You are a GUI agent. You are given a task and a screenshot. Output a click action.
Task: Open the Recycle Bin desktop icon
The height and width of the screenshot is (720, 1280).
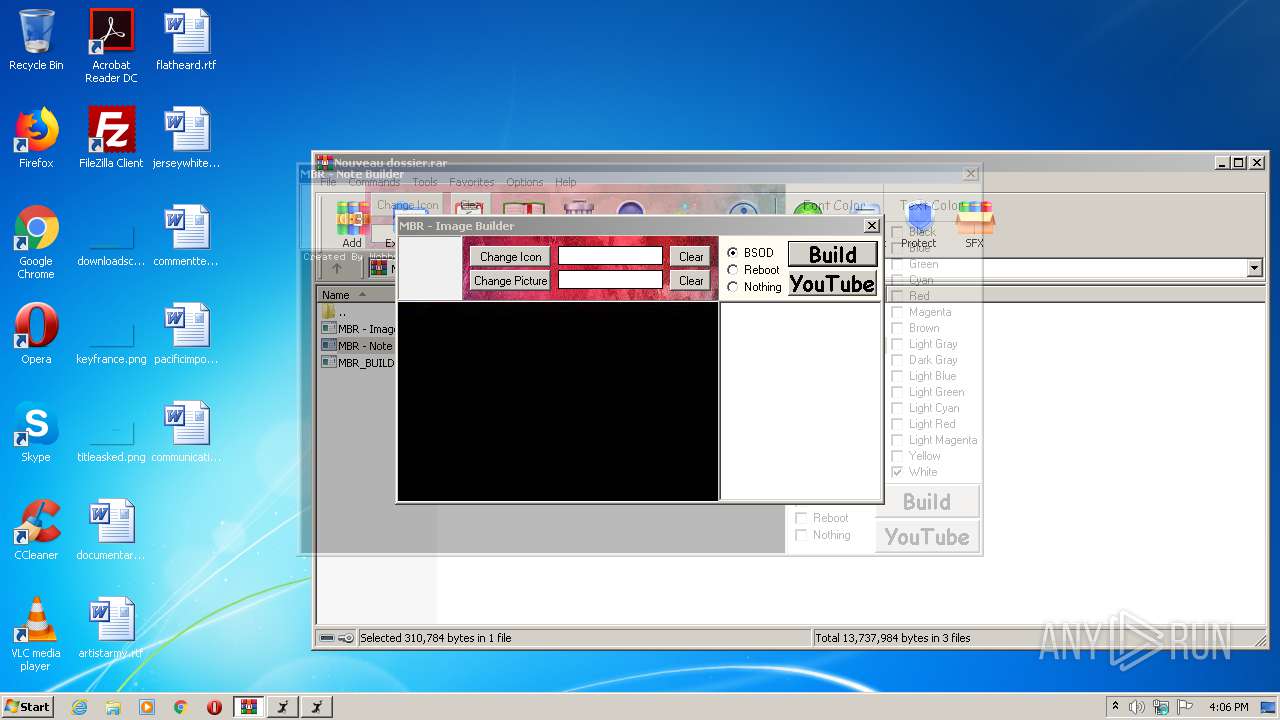pyautogui.click(x=36, y=40)
